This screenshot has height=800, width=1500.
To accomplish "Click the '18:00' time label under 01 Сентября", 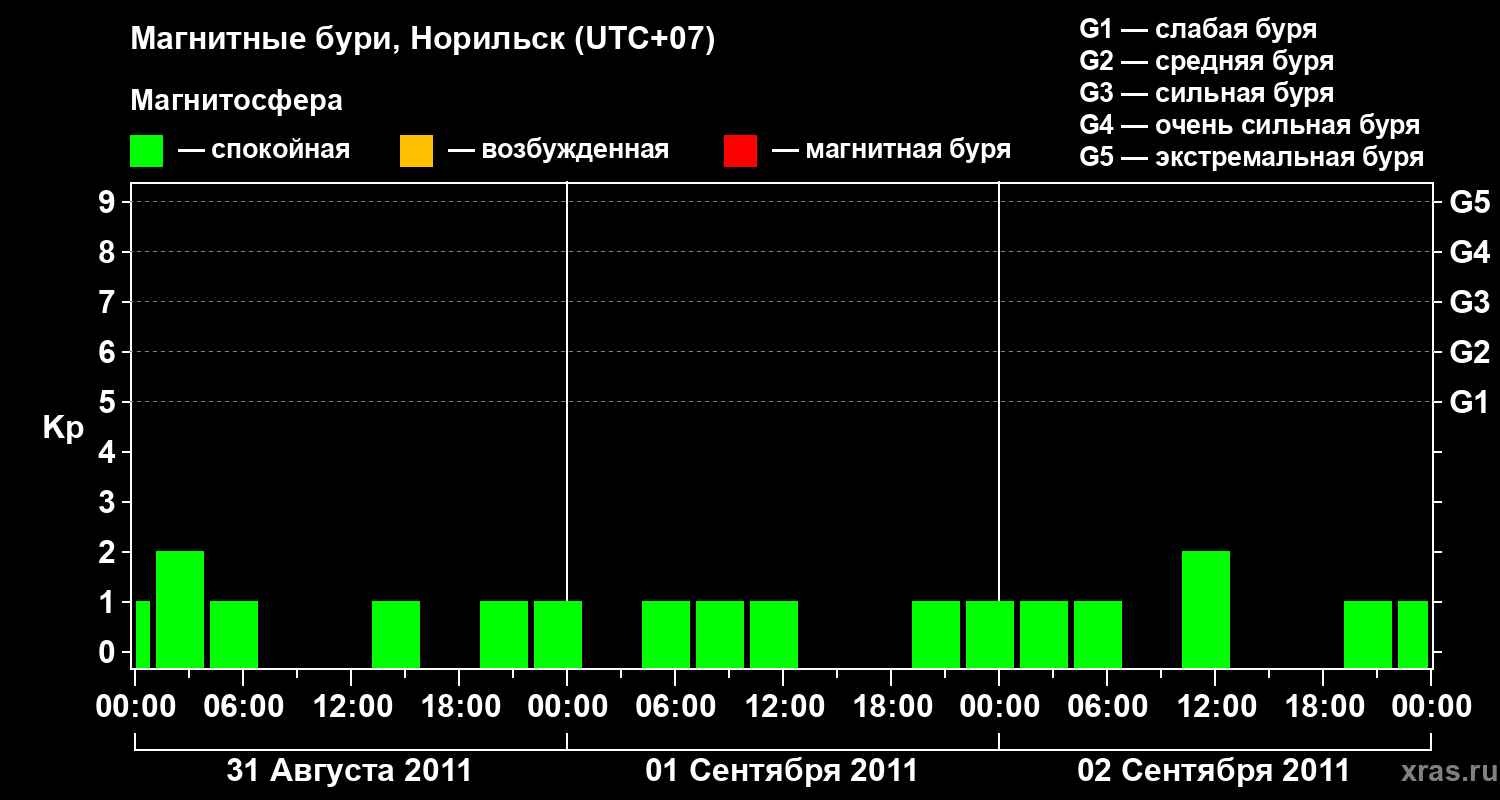I will pyautogui.click(x=891, y=706).
